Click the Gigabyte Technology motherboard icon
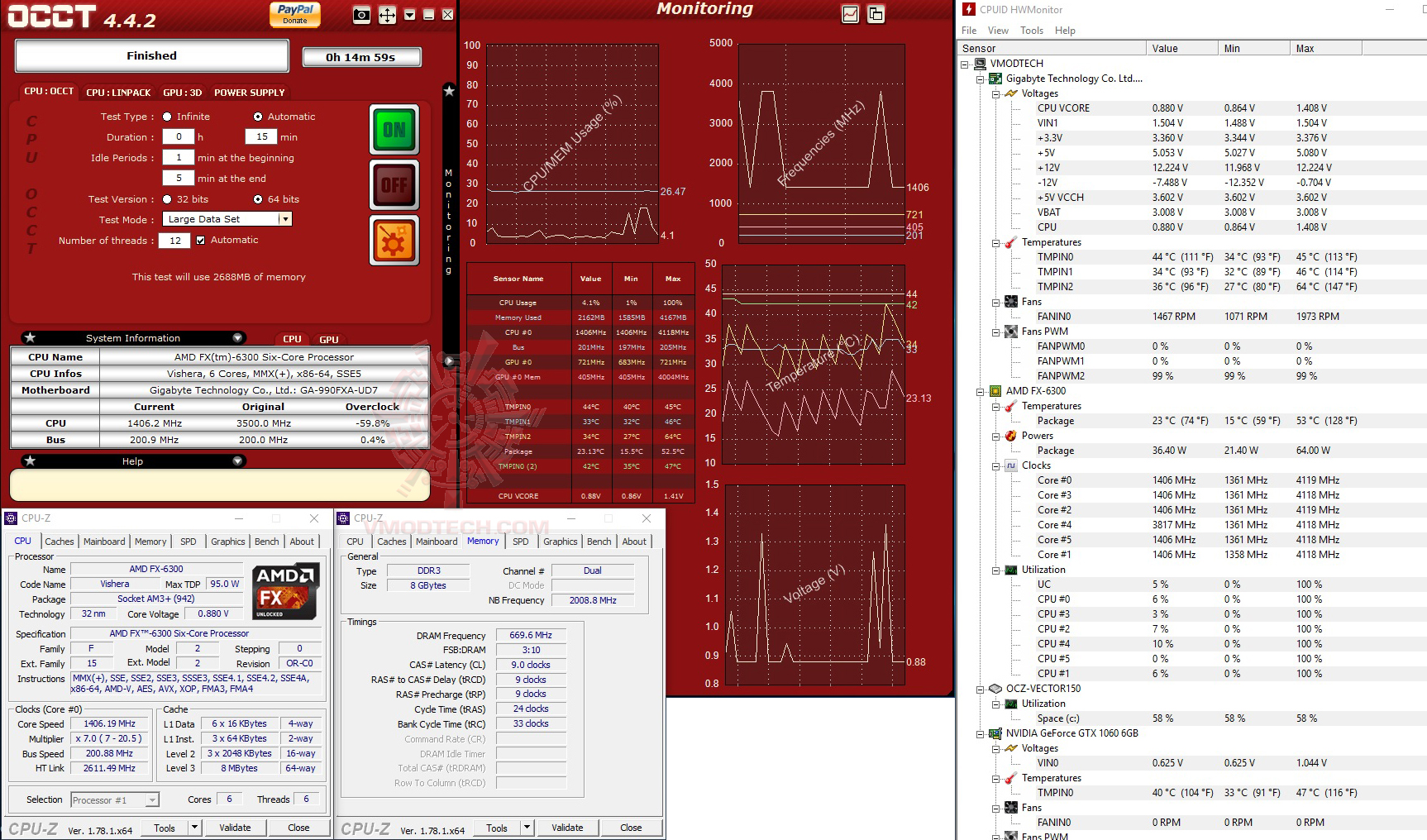 996,79
